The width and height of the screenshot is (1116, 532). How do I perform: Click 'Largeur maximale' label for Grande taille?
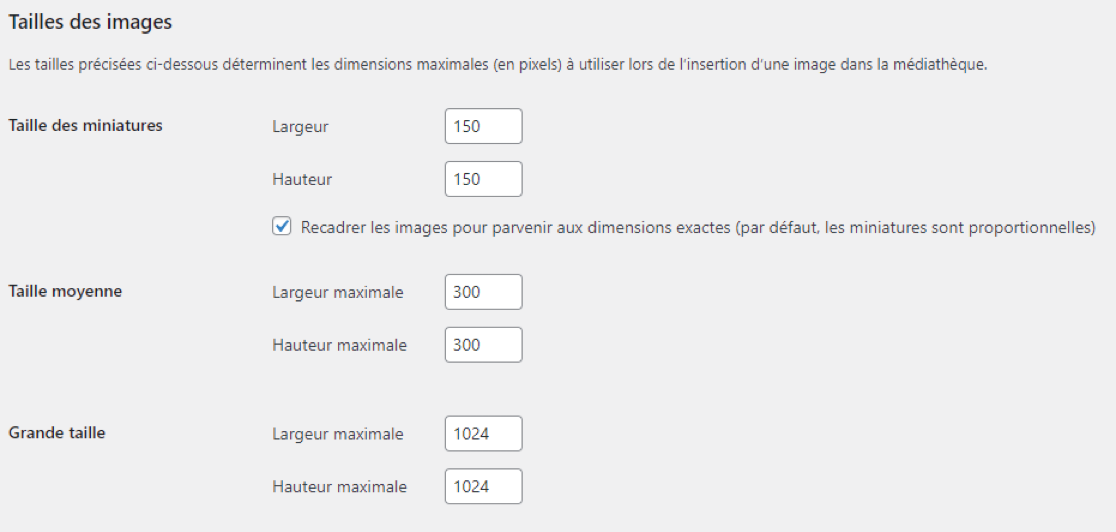click(338, 434)
